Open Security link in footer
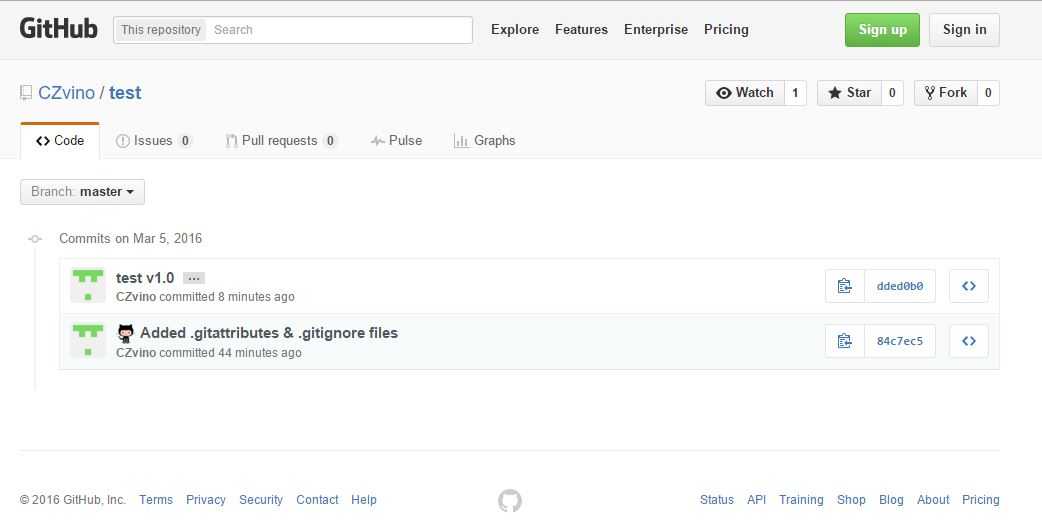 tap(261, 500)
